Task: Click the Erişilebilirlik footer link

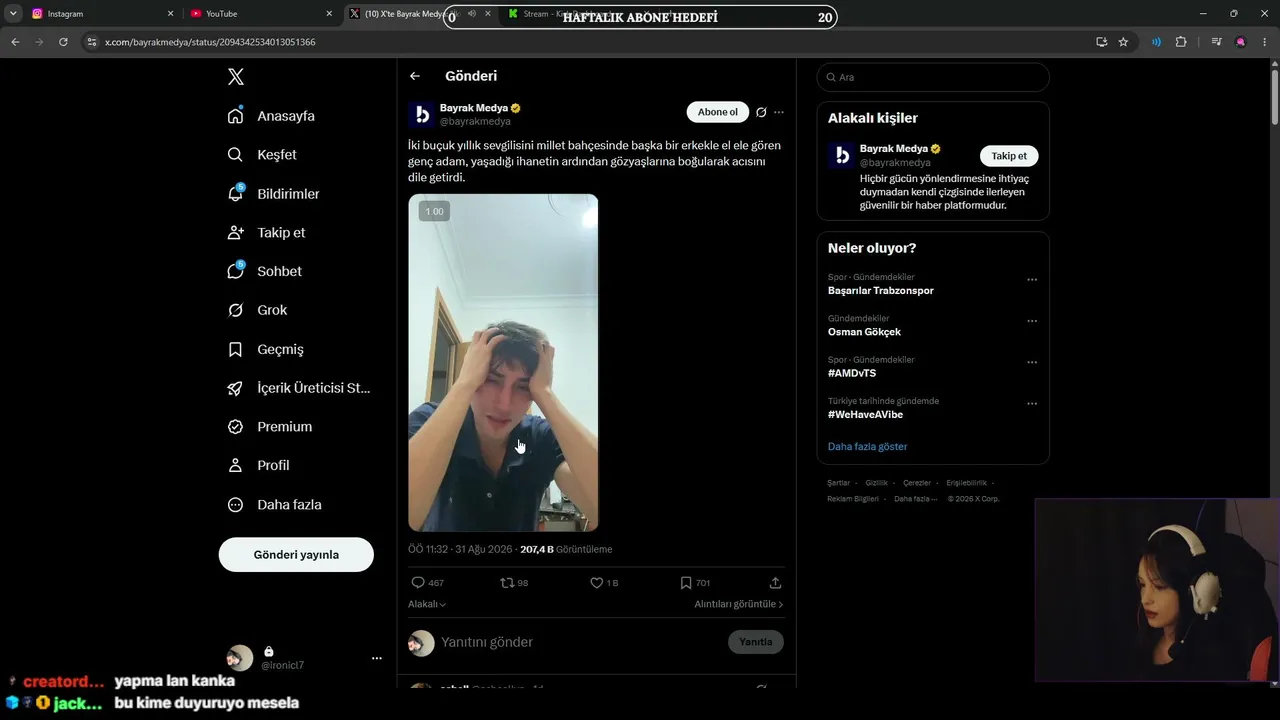Action: click(x=966, y=483)
